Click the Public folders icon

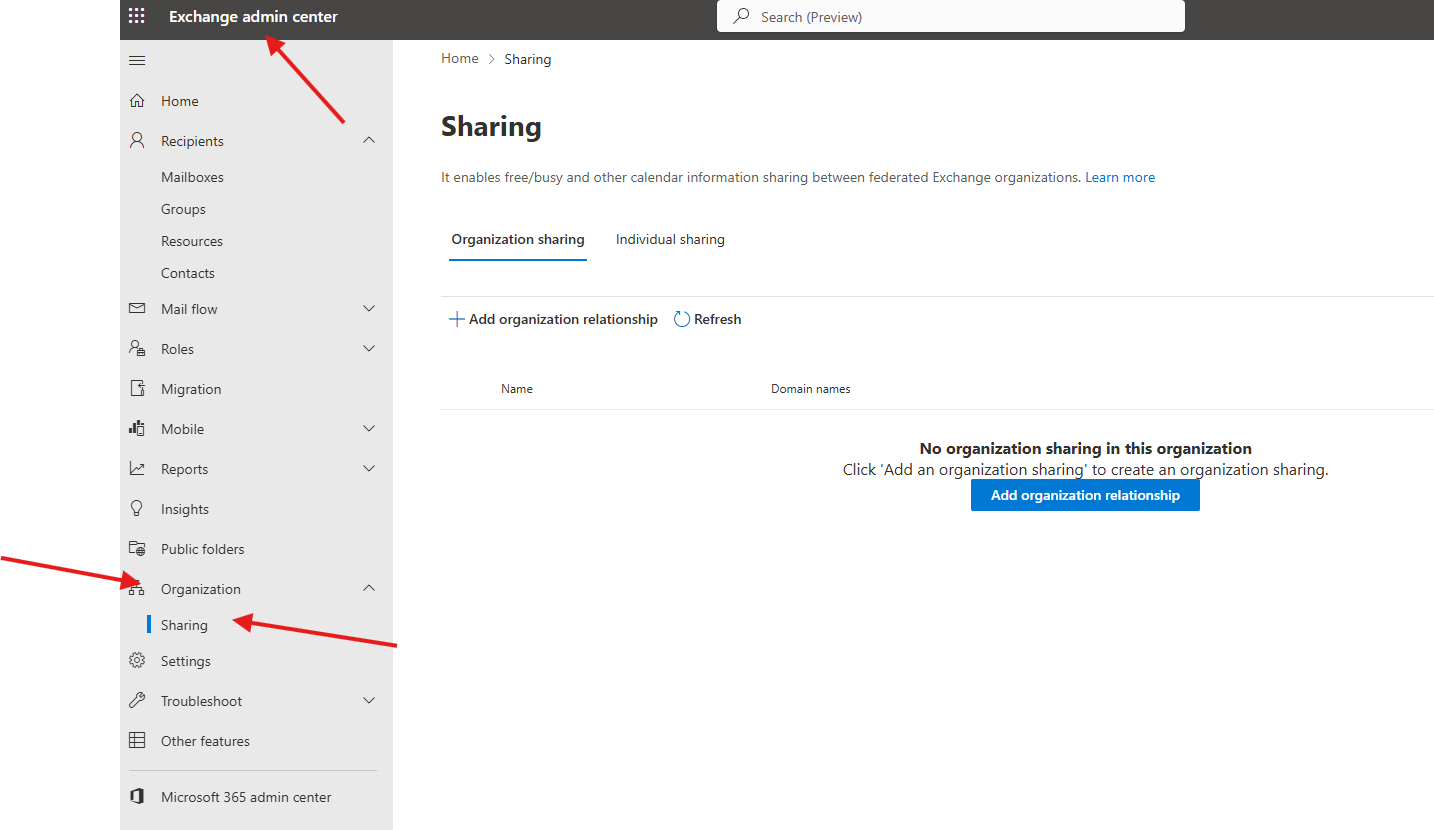pyautogui.click(x=137, y=549)
